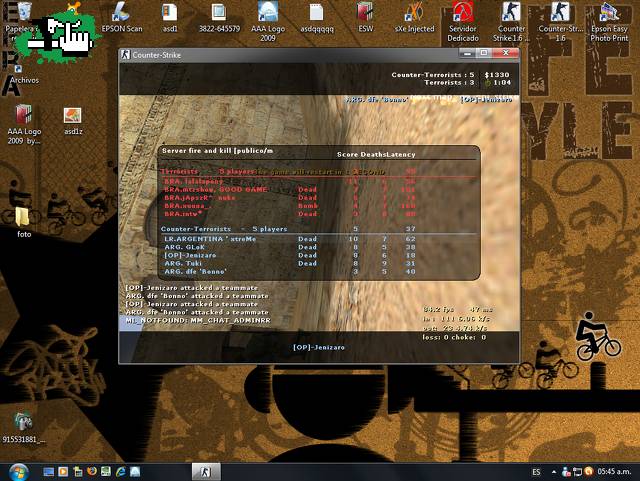Click the '$1330' money display
The image size is (640, 481).
click(497, 75)
